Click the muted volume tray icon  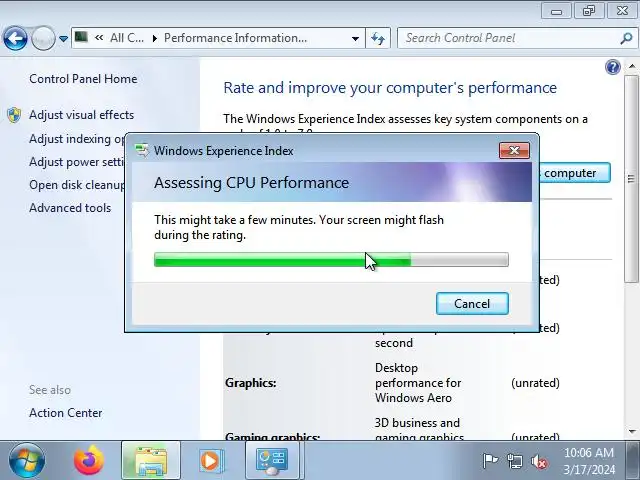pyautogui.click(x=539, y=461)
